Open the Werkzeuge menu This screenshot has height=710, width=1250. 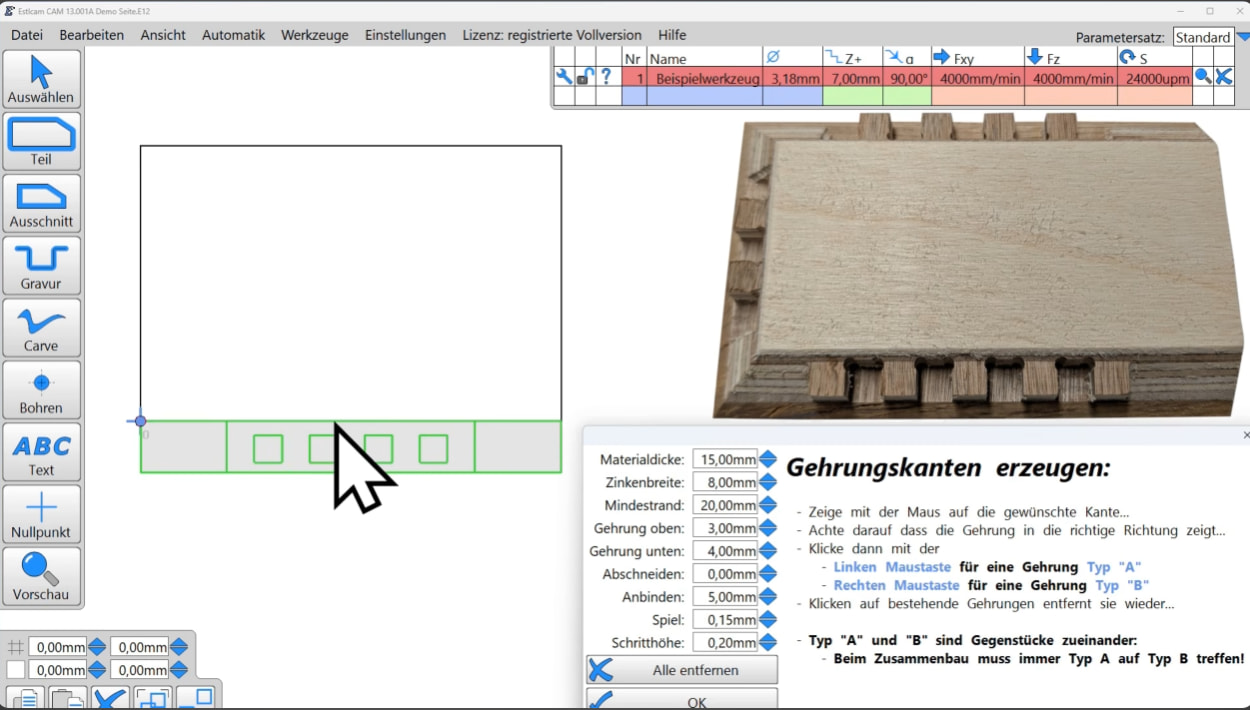pos(314,35)
